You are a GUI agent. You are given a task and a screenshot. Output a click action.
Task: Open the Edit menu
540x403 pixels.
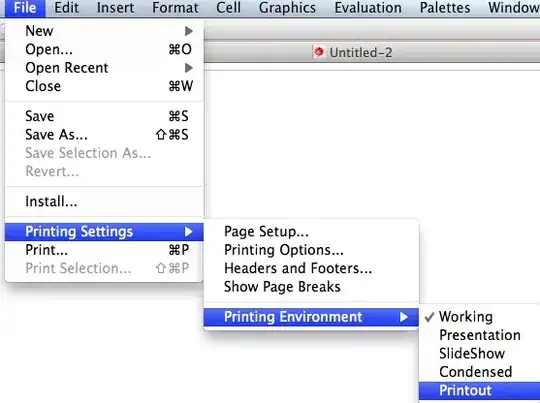tap(66, 8)
